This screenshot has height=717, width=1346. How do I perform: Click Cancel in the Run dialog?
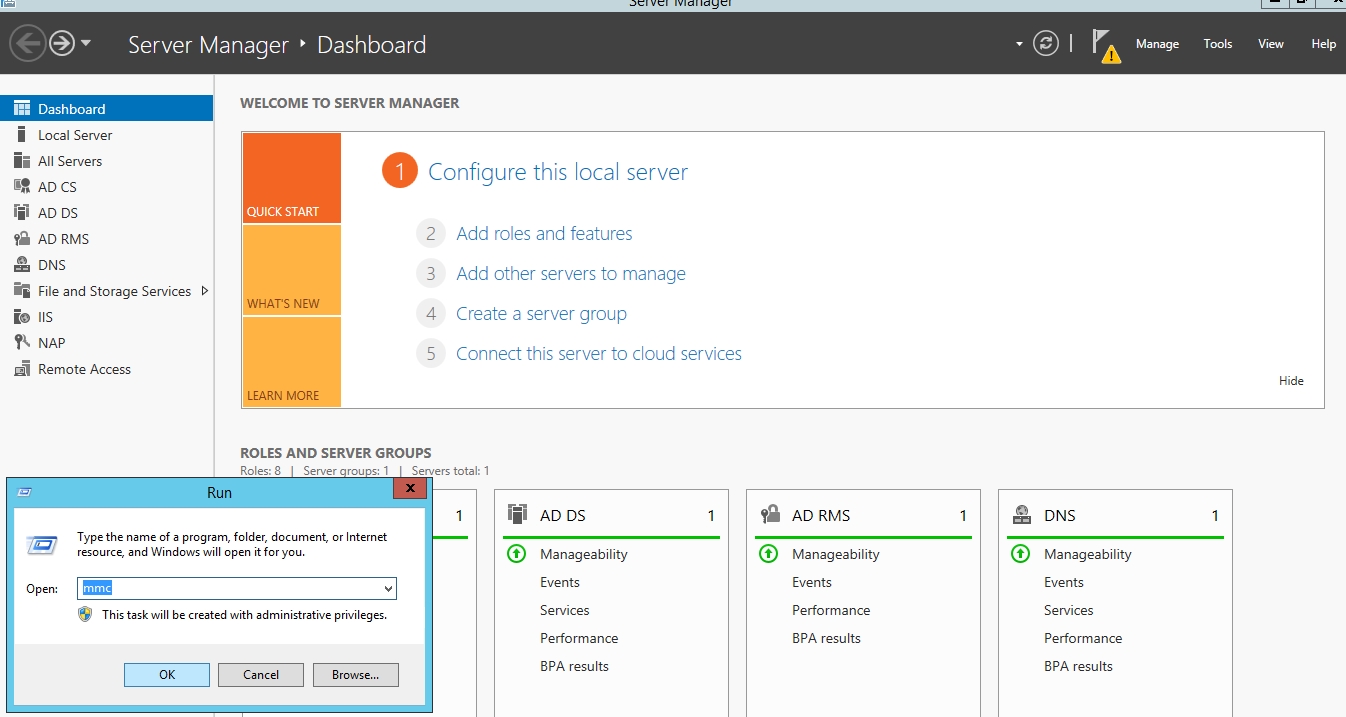[x=261, y=675]
